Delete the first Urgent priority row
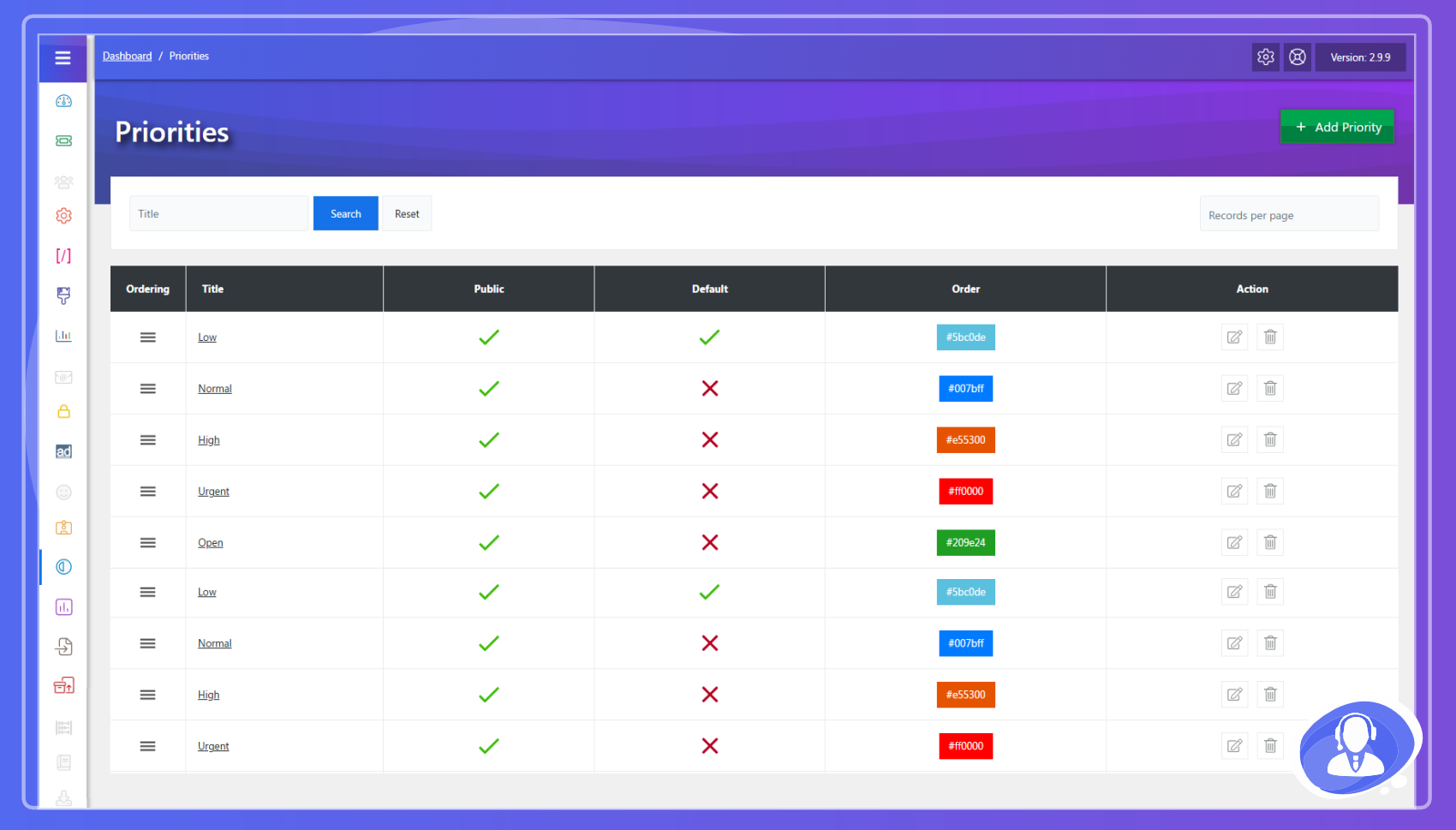This screenshot has height=830, width=1456. (1270, 492)
